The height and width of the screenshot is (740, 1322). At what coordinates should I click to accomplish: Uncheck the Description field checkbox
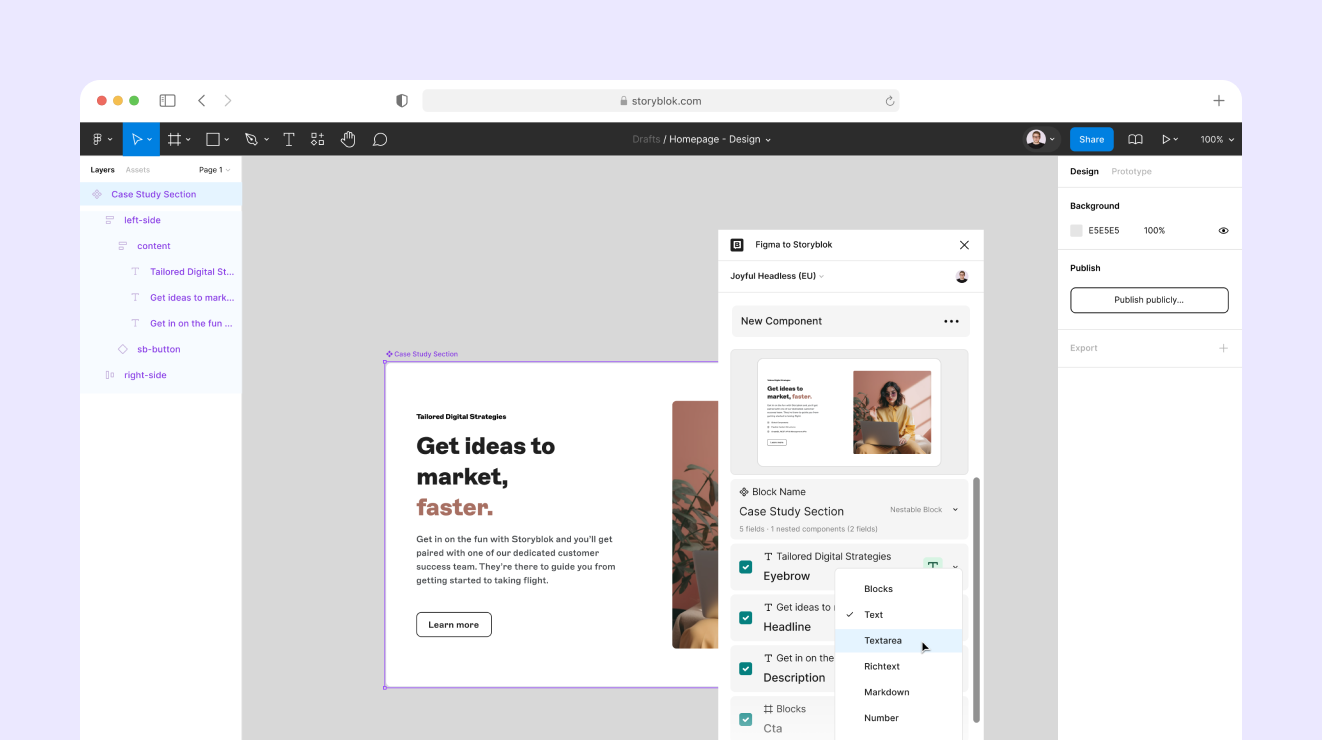[x=745, y=668]
